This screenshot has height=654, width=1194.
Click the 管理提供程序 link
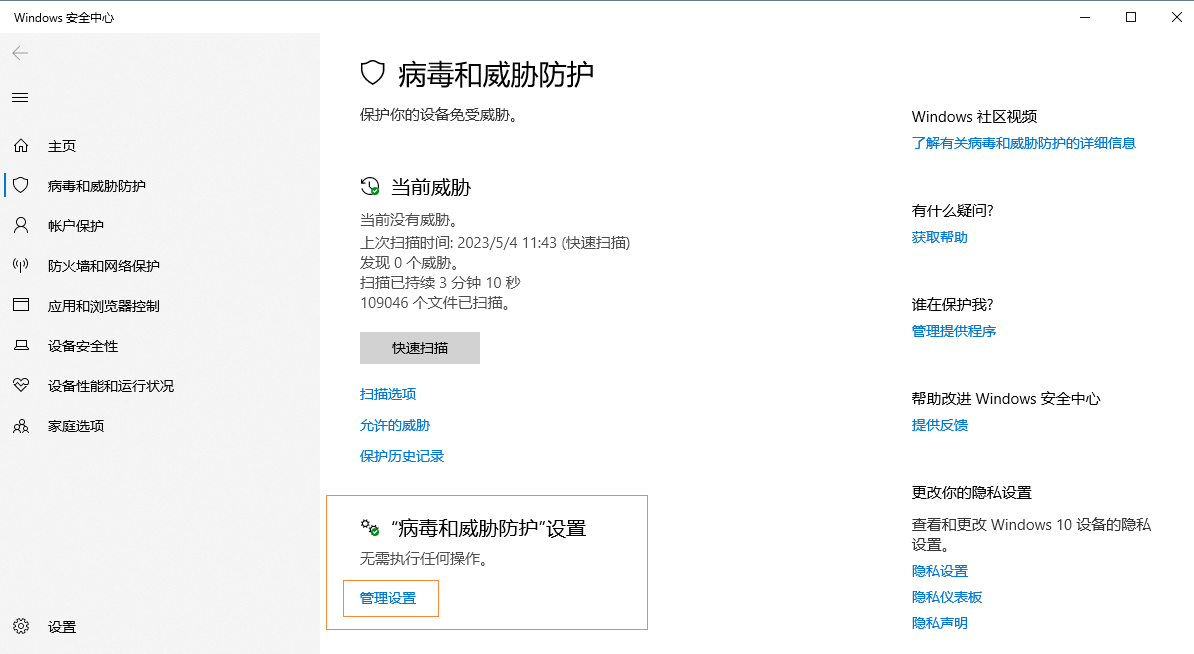pos(953,331)
